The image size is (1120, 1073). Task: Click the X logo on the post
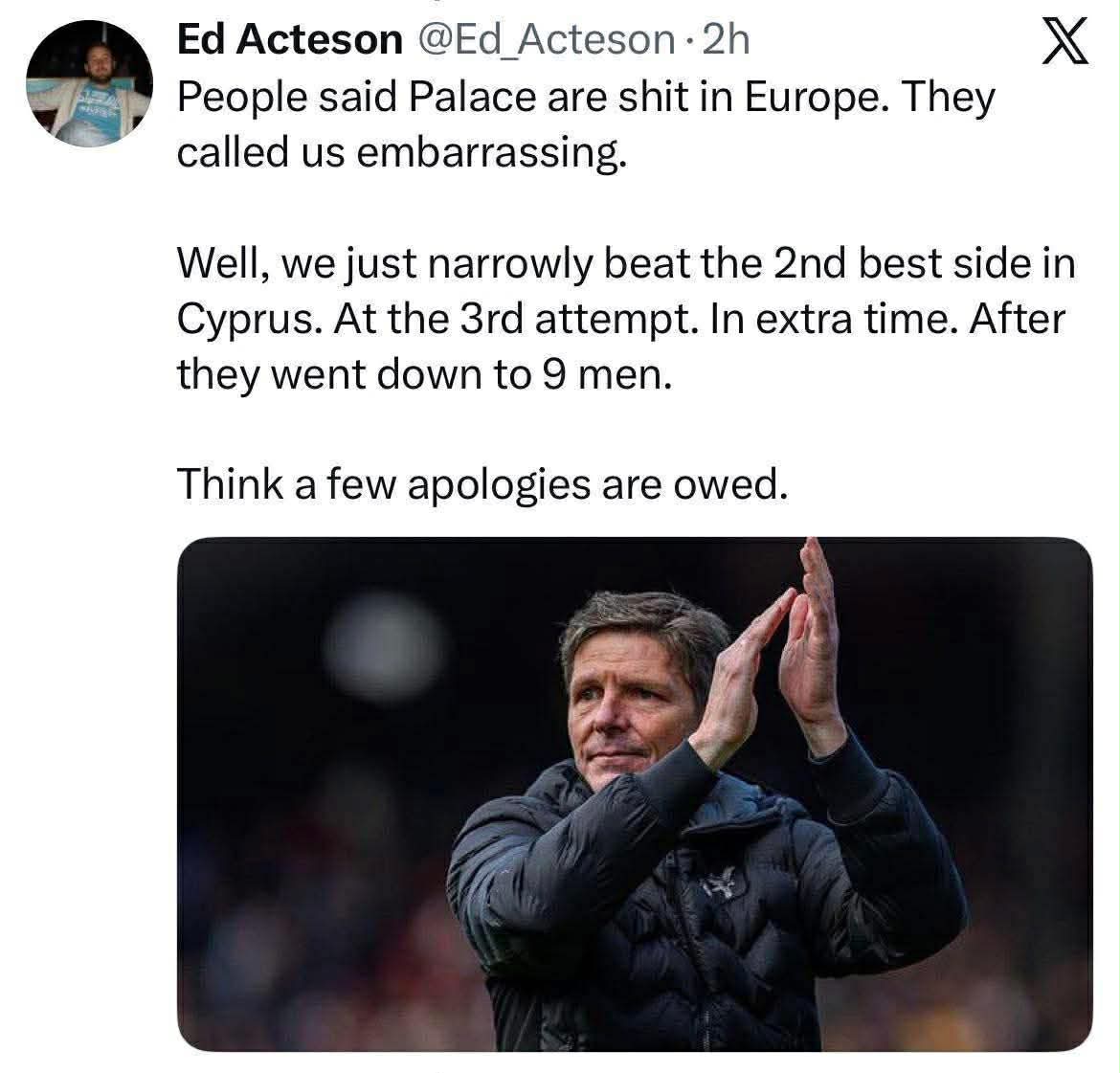1064,43
